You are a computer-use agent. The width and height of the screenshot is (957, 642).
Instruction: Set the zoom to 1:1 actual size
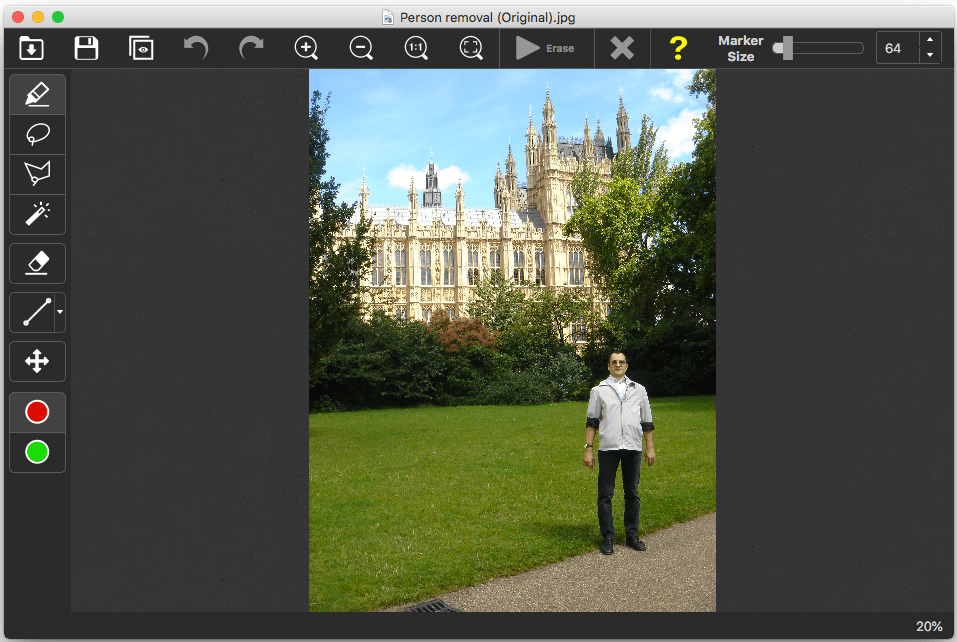pos(416,48)
